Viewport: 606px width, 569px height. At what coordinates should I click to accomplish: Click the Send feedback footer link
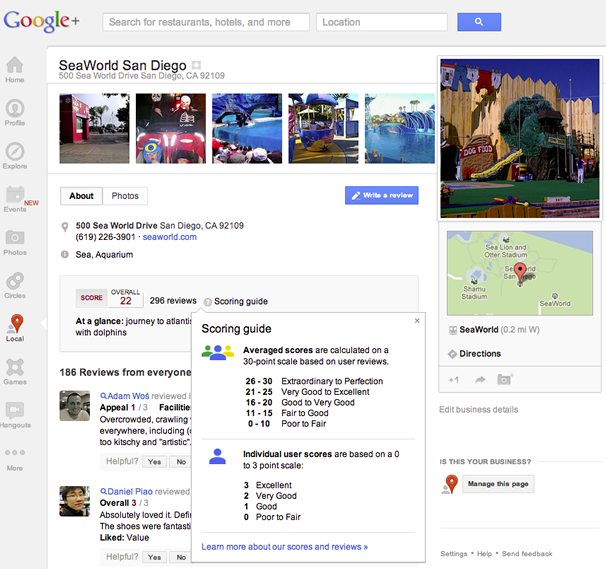coord(527,554)
